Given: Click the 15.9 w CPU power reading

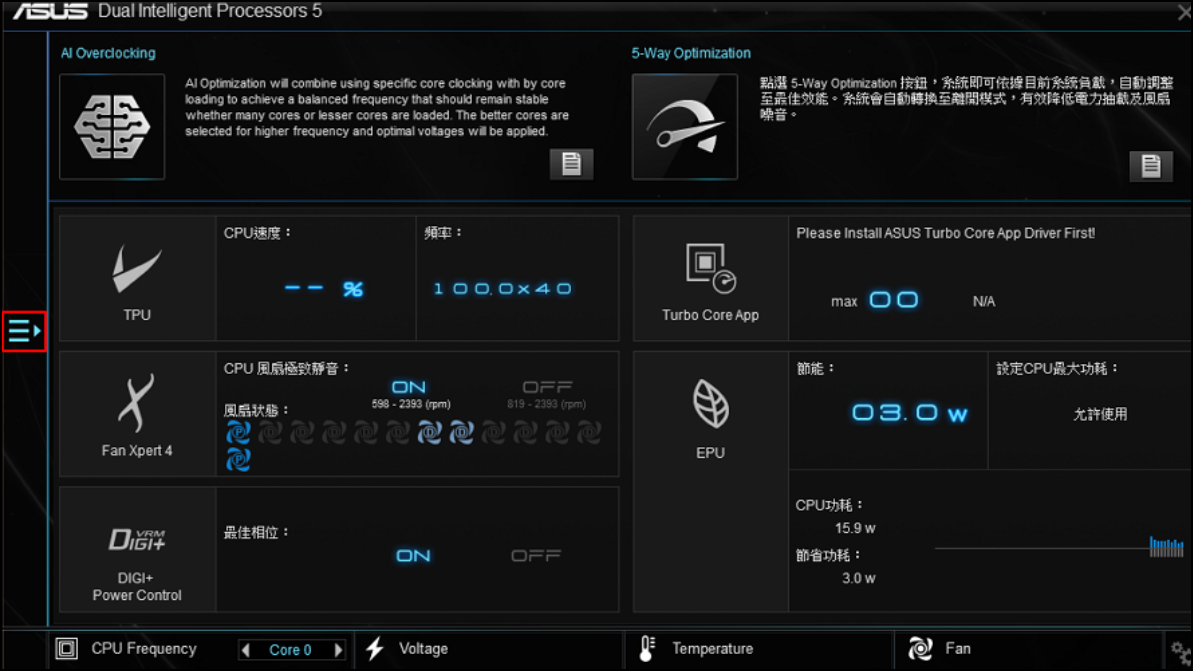Looking at the screenshot, I should [x=855, y=528].
